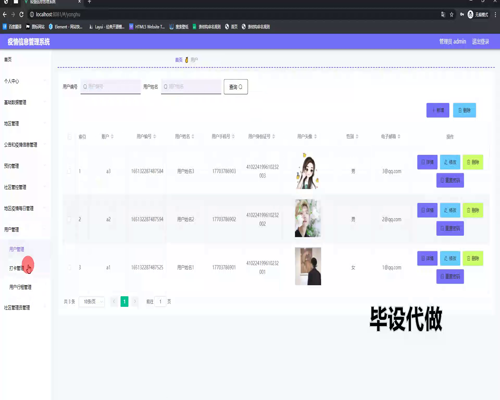Go back in the browser

coord(5,14)
